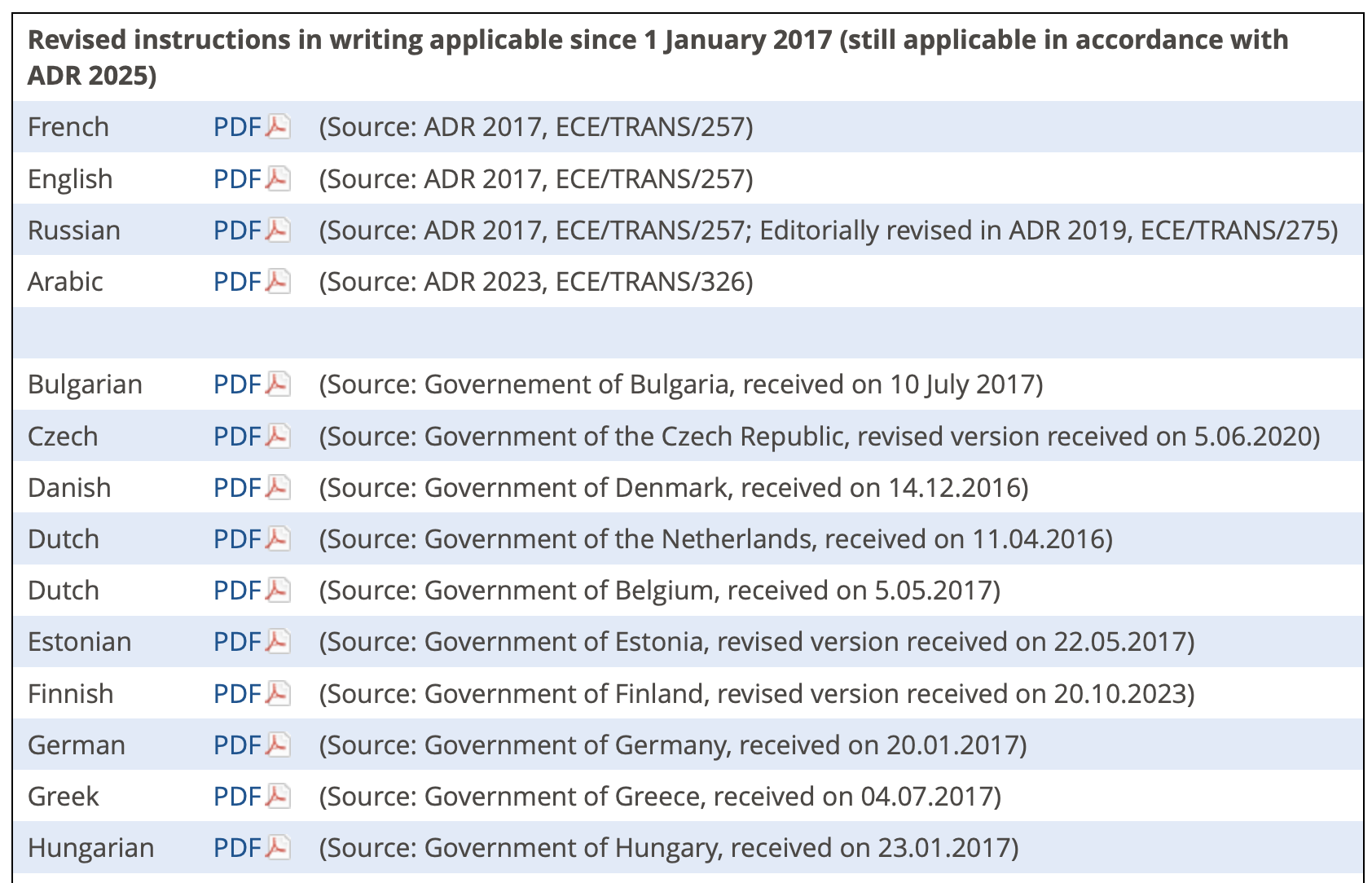Viewport: 1372px width, 883px height.
Task: Open the French PDF text link
Action: (x=237, y=127)
